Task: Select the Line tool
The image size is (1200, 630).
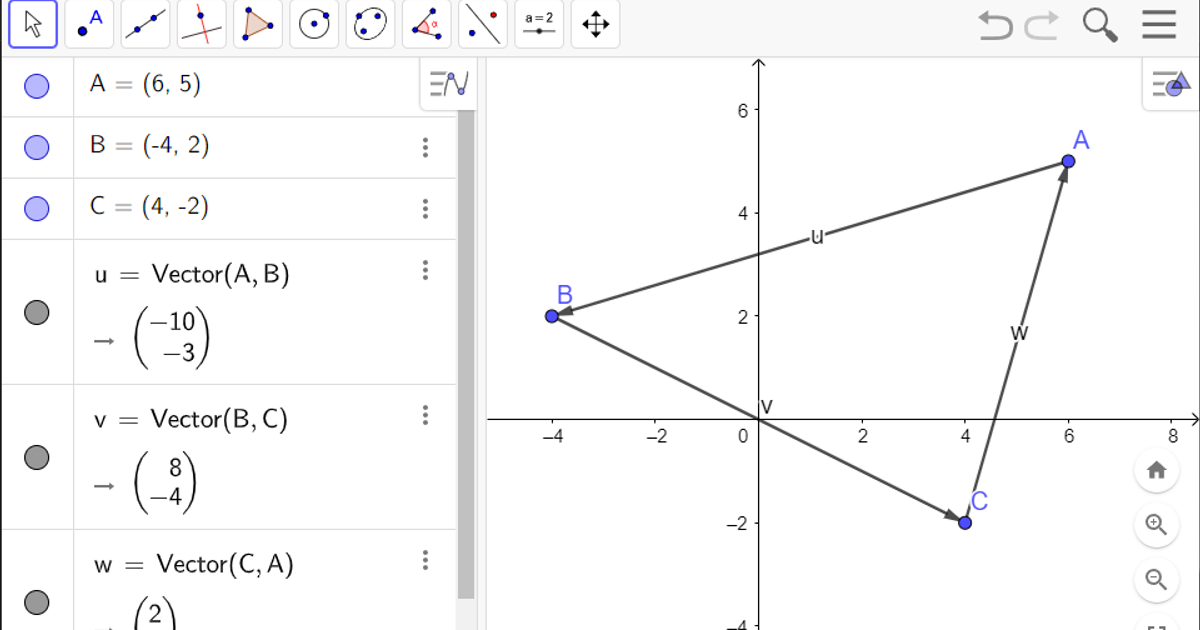Action: point(144,25)
